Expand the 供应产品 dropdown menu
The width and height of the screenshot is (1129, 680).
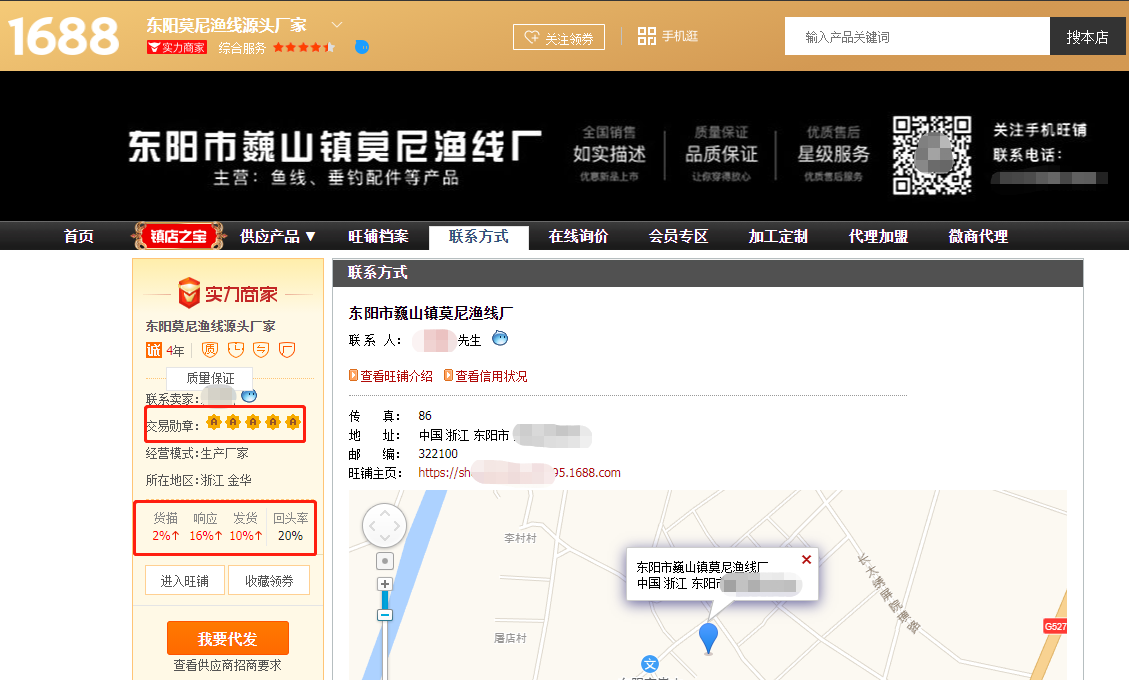(278, 236)
